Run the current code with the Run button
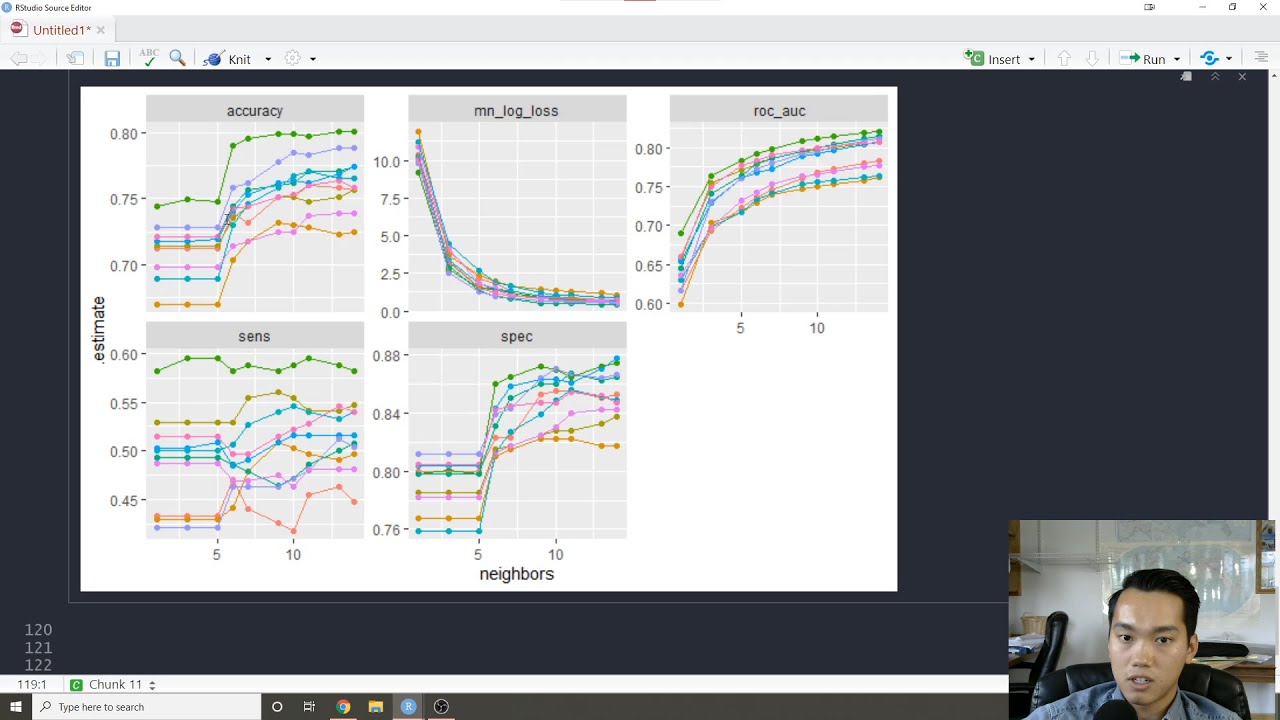This screenshot has height=720, width=1280. [x=1143, y=59]
